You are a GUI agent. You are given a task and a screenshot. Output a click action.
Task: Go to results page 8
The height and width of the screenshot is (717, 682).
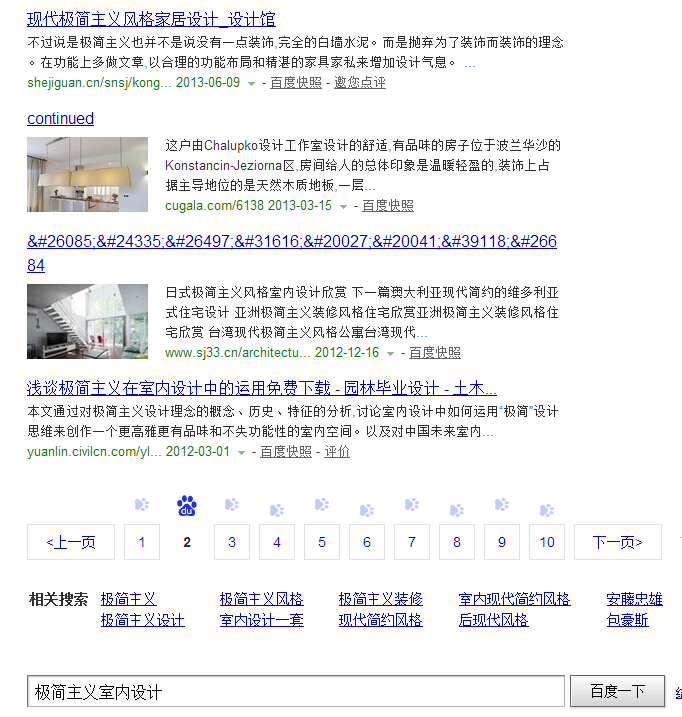pyautogui.click(x=457, y=542)
